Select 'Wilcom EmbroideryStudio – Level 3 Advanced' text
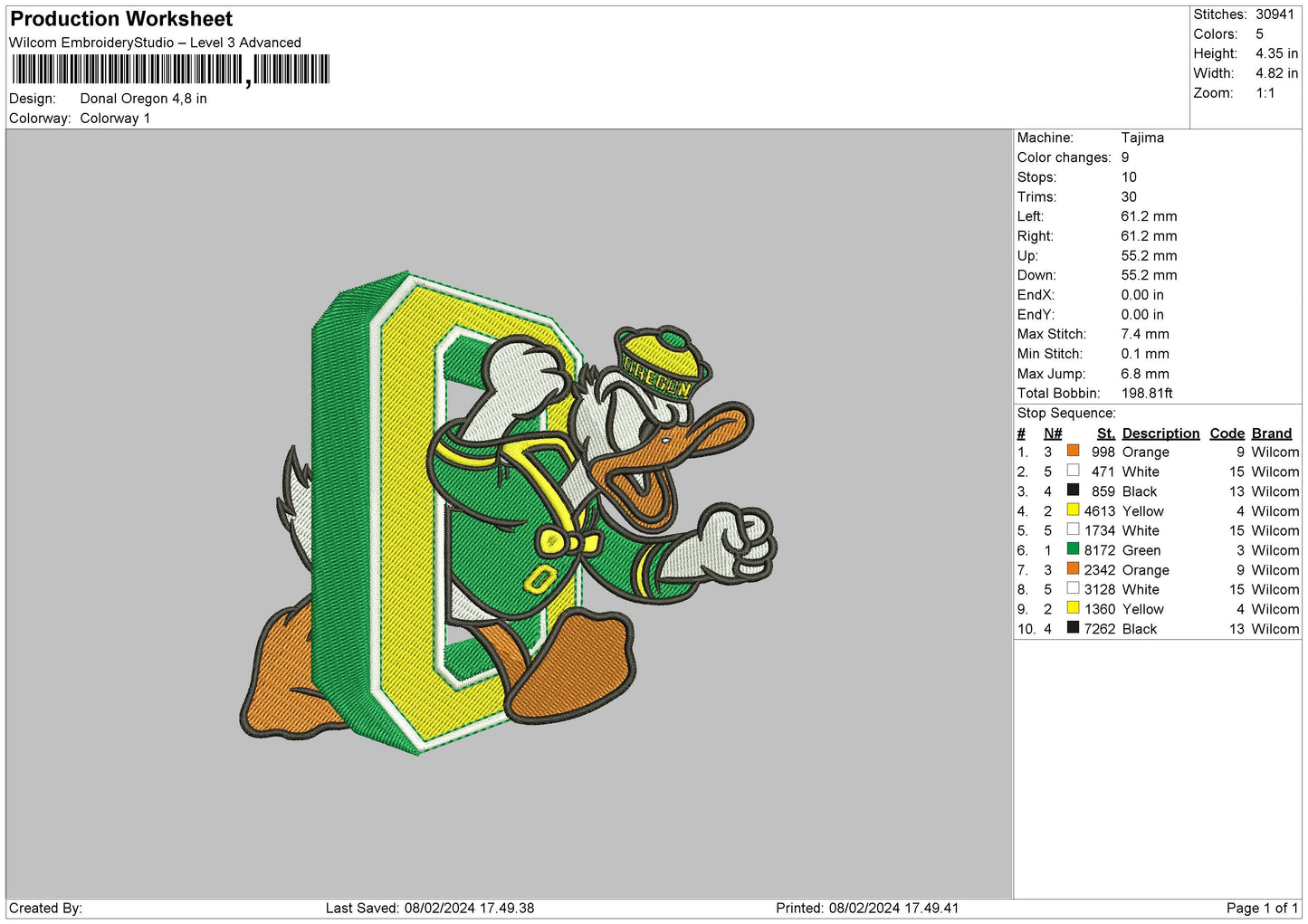The height and width of the screenshot is (924, 1308). (x=155, y=43)
